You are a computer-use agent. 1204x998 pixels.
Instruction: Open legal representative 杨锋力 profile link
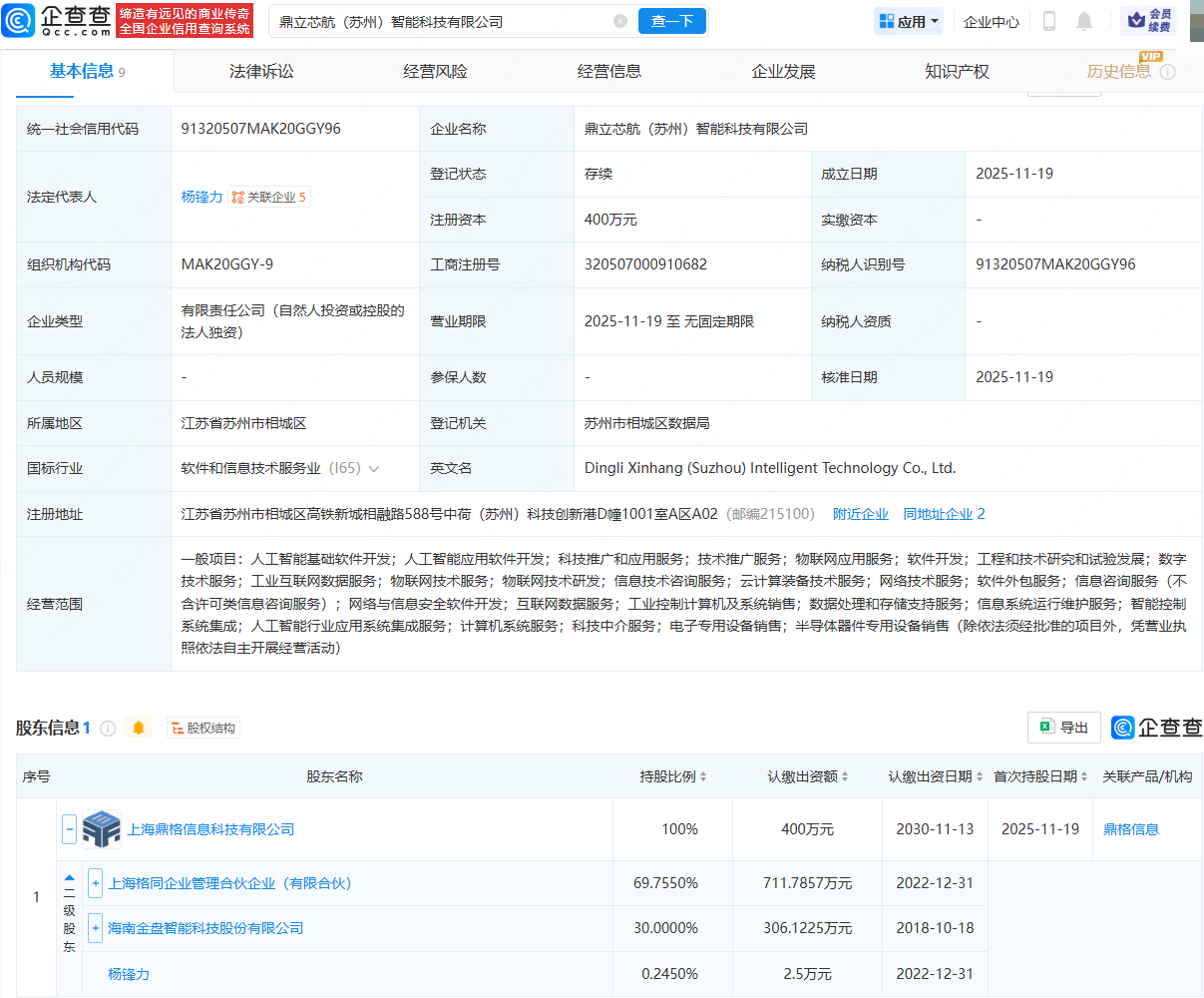202,197
